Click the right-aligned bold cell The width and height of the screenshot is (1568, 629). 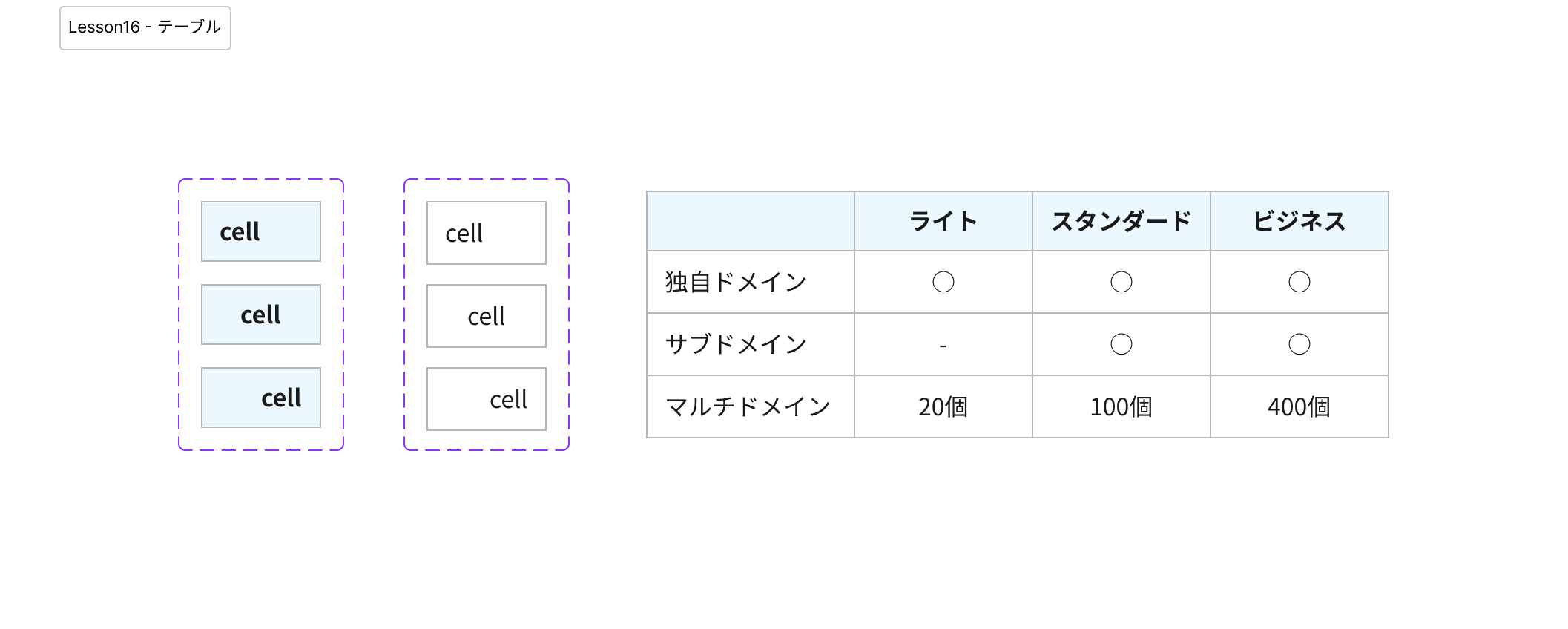[x=260, y=398]
